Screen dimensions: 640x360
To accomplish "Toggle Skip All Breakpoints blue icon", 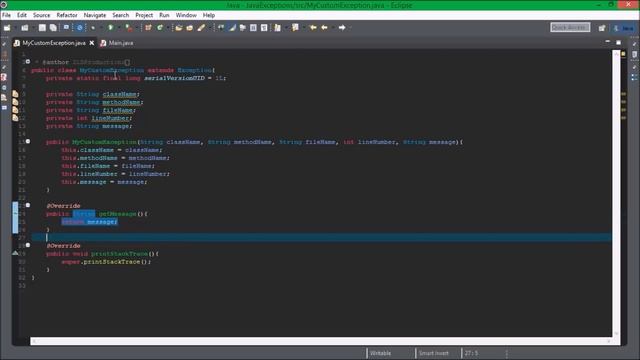I will pos(80,28).
